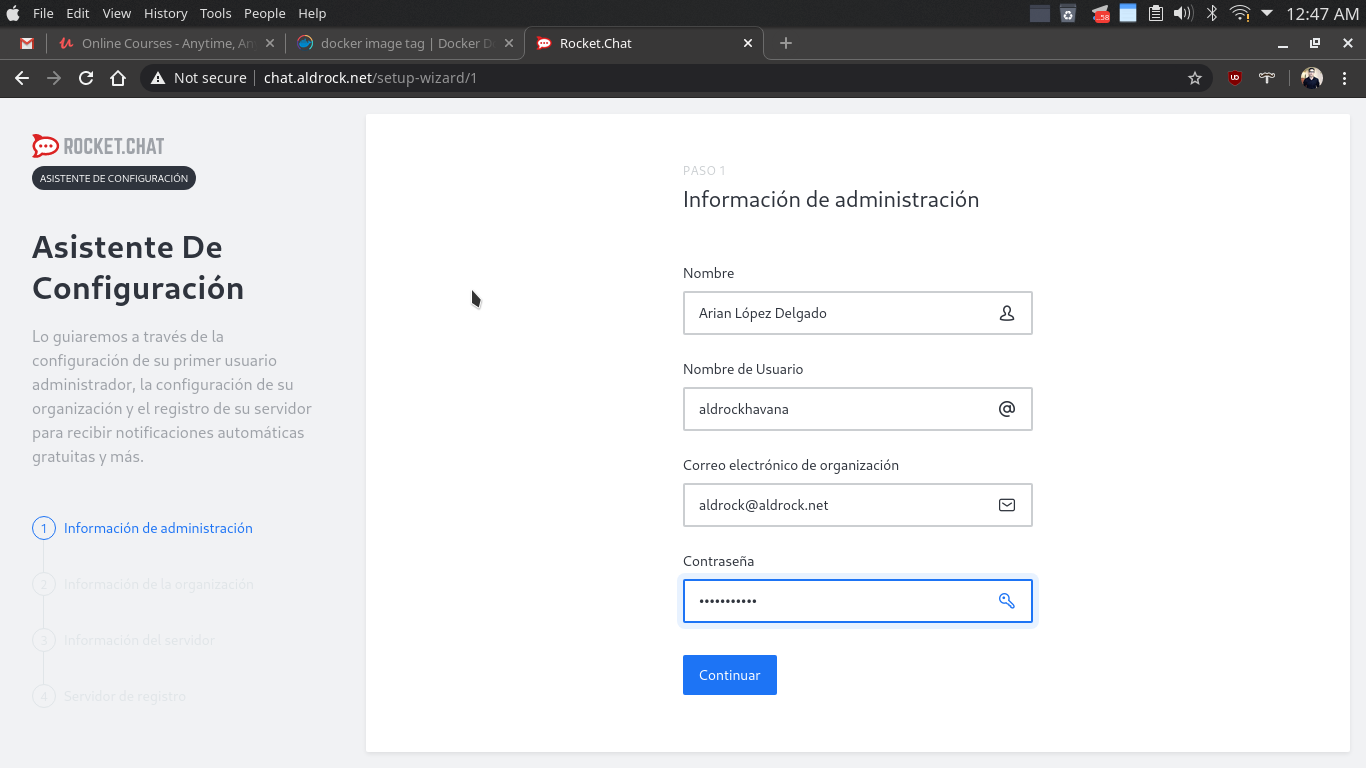Viewport: 1366px width, 768px height.
Task: Select step 4 Servidor de registro
Action: click(109, 696)
